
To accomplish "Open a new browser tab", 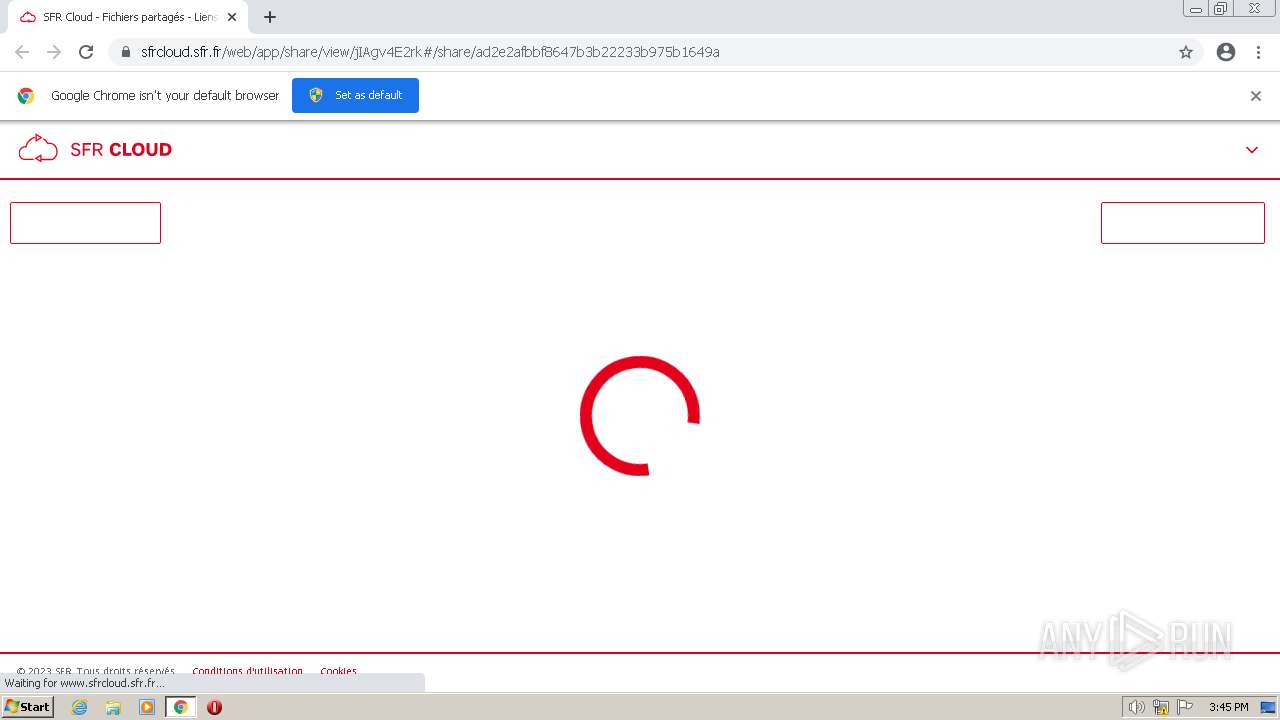I will (270, 17).
